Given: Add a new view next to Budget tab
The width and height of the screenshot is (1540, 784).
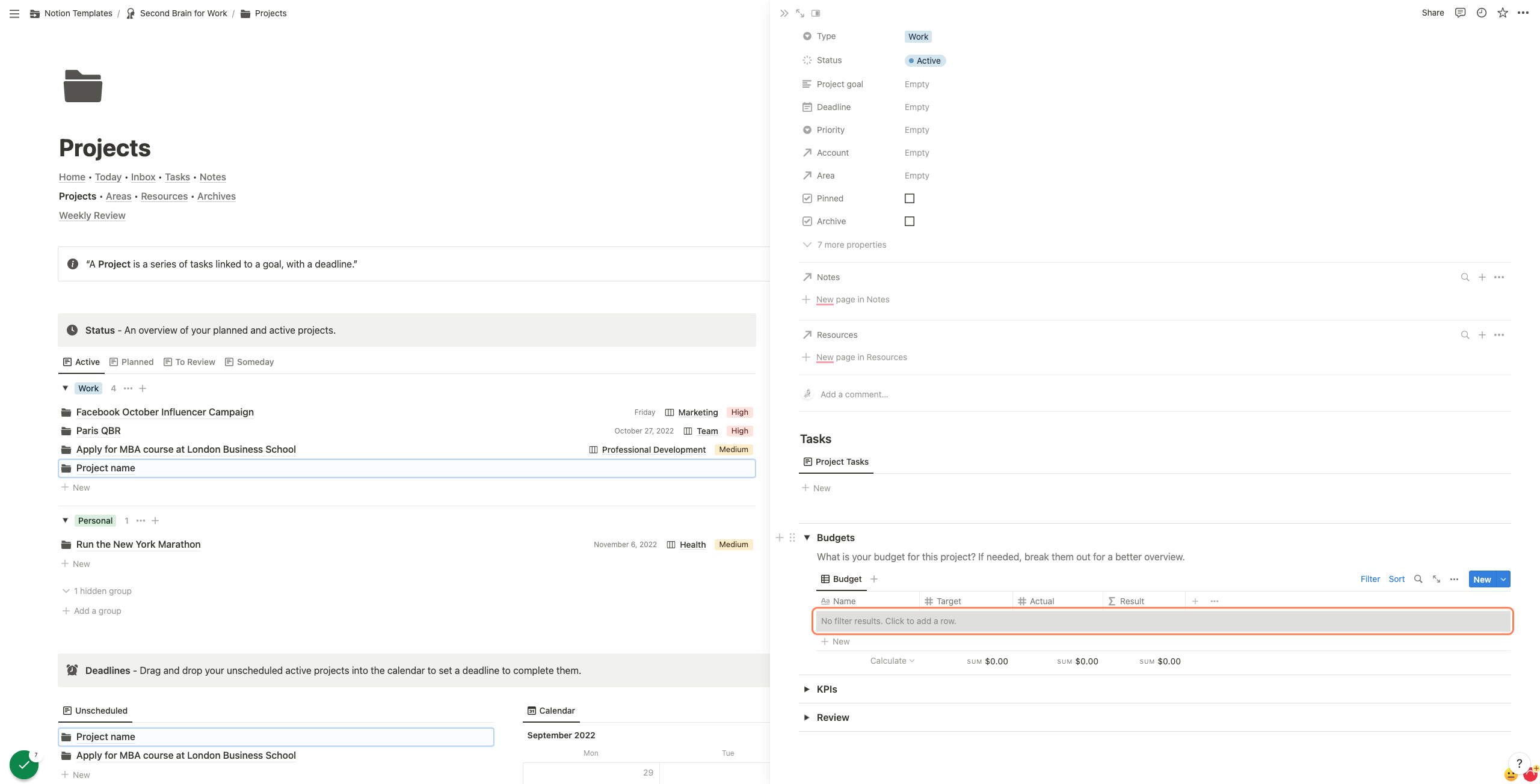Looking at the screenshot, I should point(874,579).
